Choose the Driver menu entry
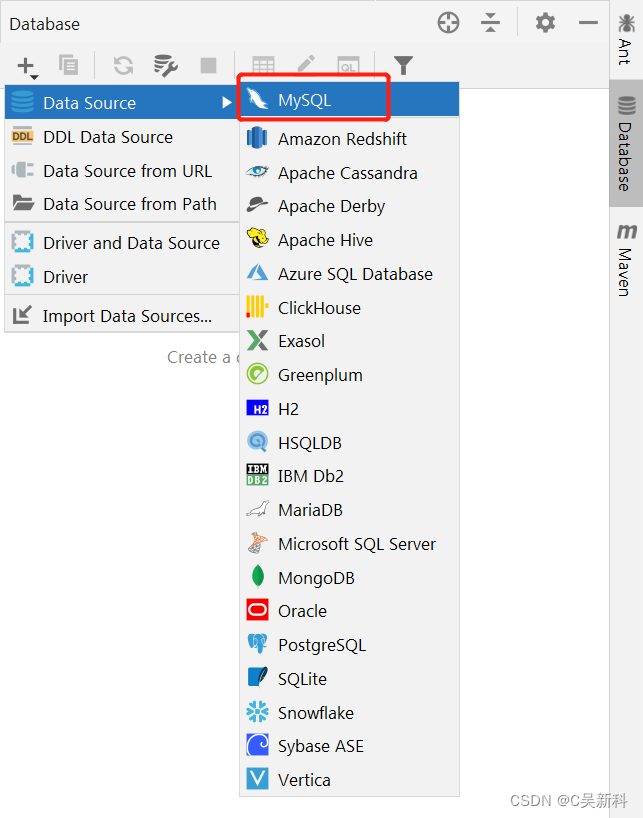 [122, 276]
